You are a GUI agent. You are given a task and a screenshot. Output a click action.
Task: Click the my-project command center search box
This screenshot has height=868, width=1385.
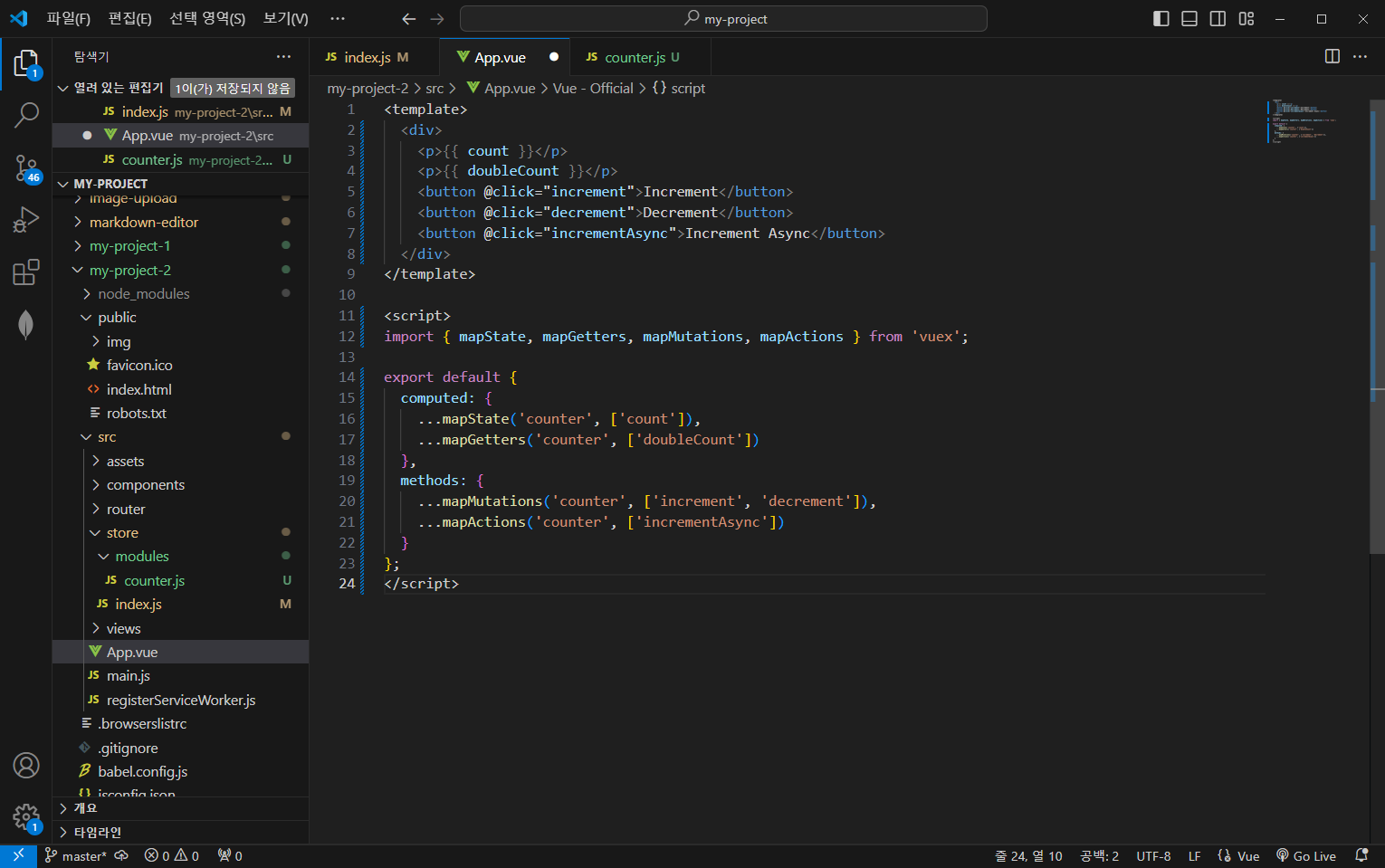[723, 19]
